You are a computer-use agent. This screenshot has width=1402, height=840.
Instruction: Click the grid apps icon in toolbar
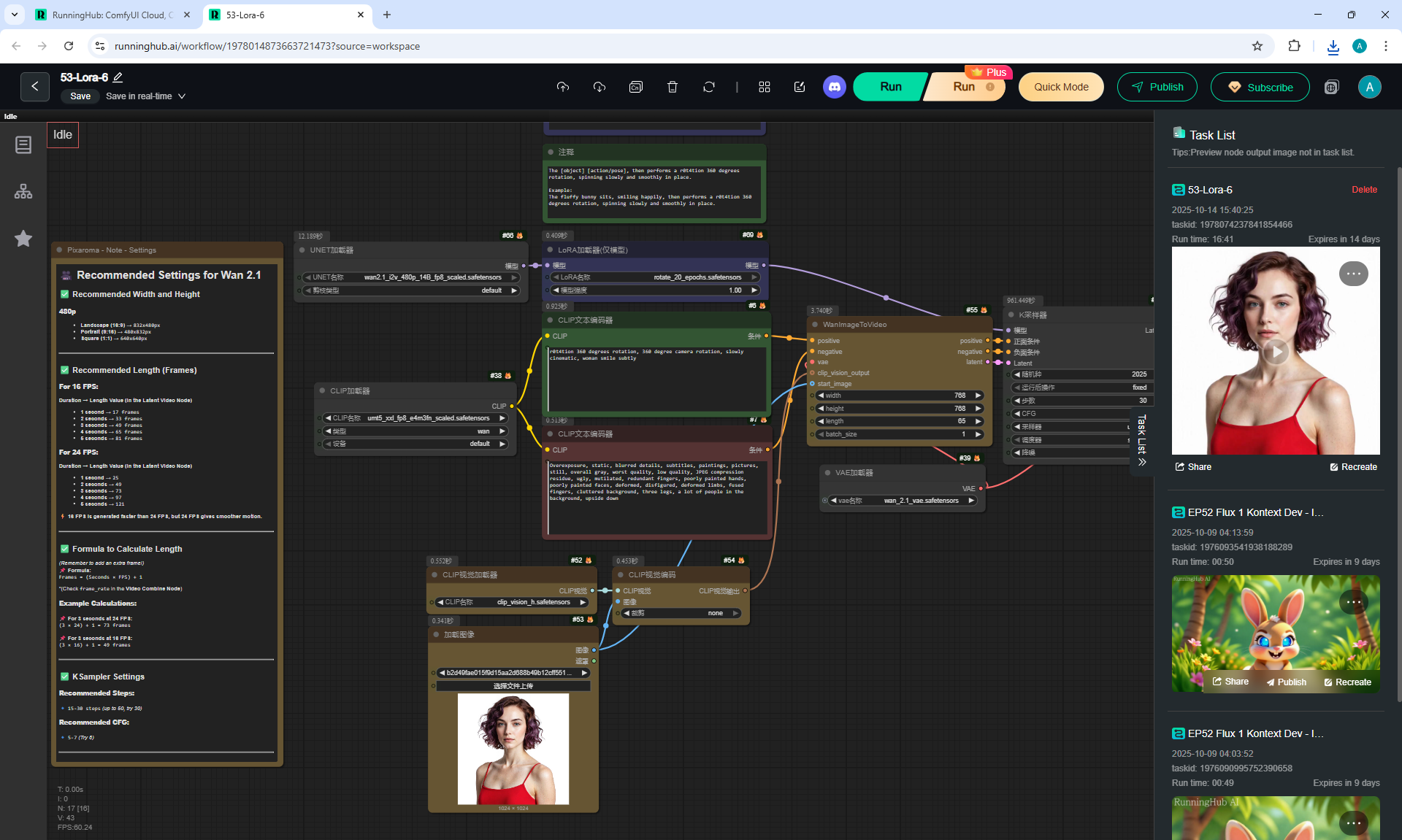click(x=765, y=87)
